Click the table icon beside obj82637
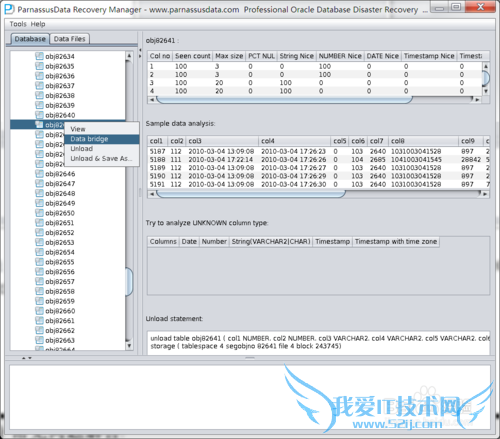500x439 pixels. pos(39,86)
